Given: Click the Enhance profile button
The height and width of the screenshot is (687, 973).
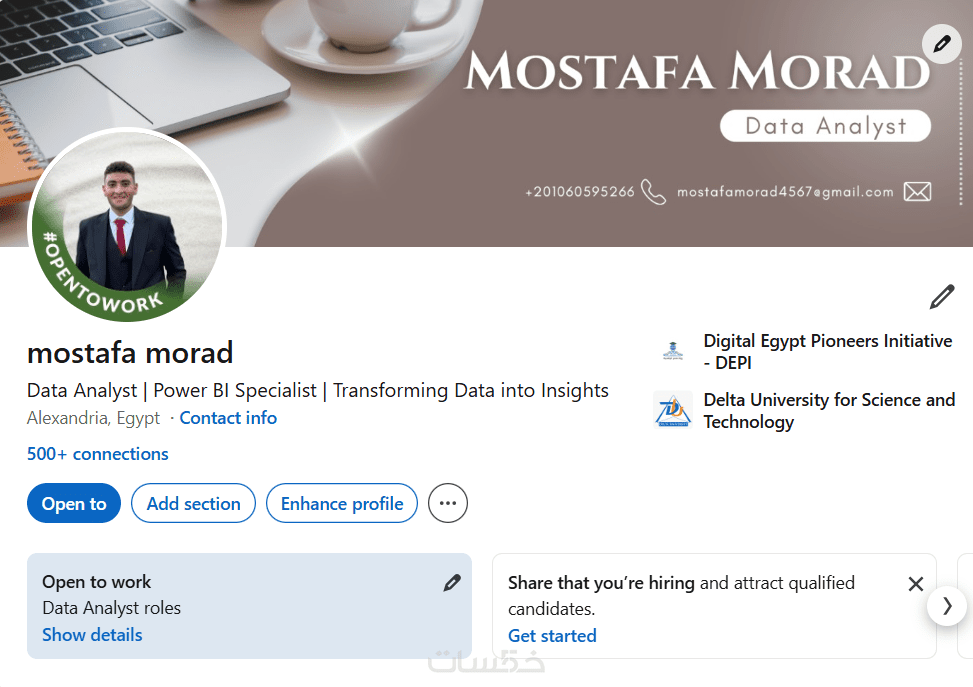Looking at the screenshot, I should coord(342,503).
